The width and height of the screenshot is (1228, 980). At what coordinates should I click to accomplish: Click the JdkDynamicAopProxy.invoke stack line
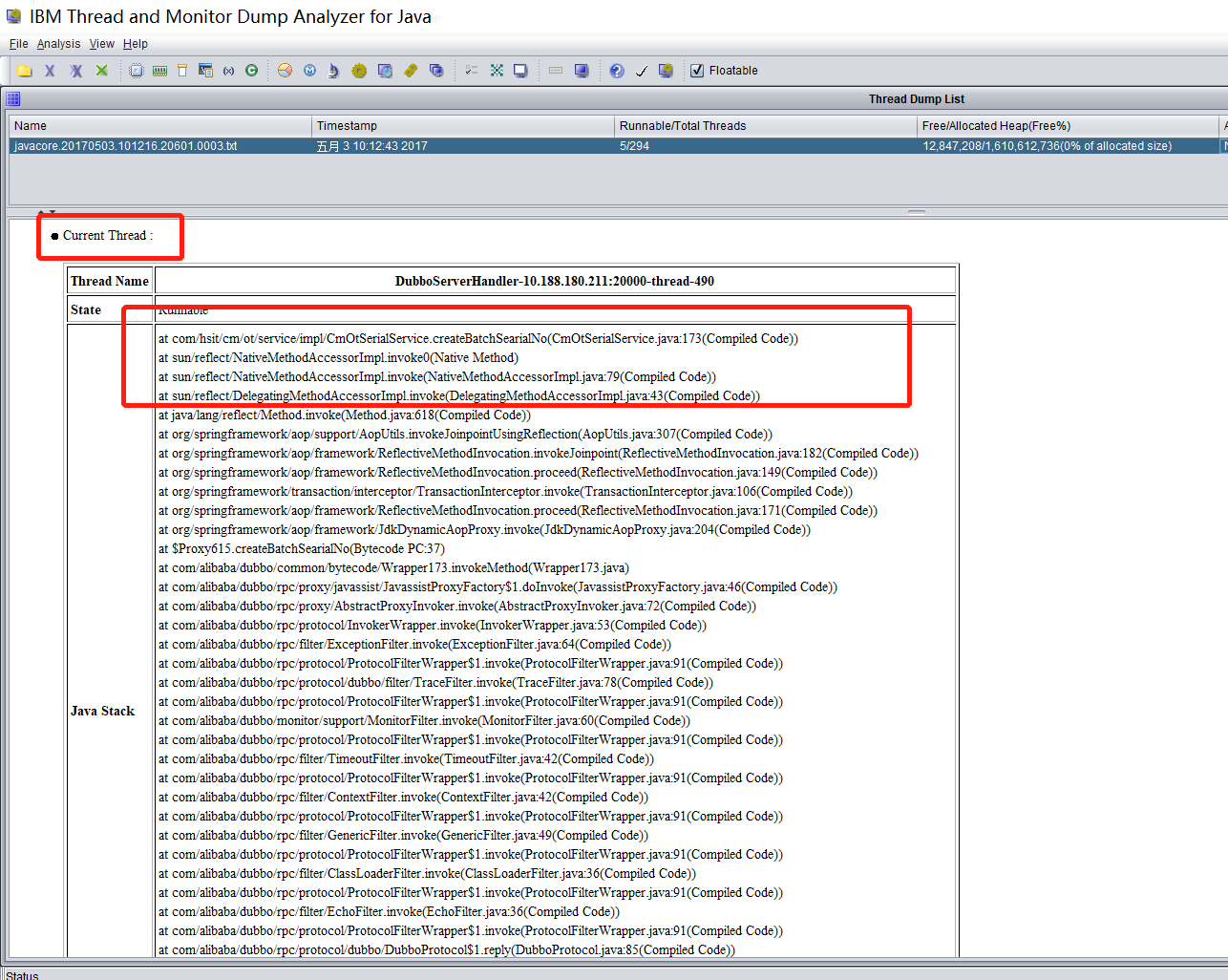(484, 529)
